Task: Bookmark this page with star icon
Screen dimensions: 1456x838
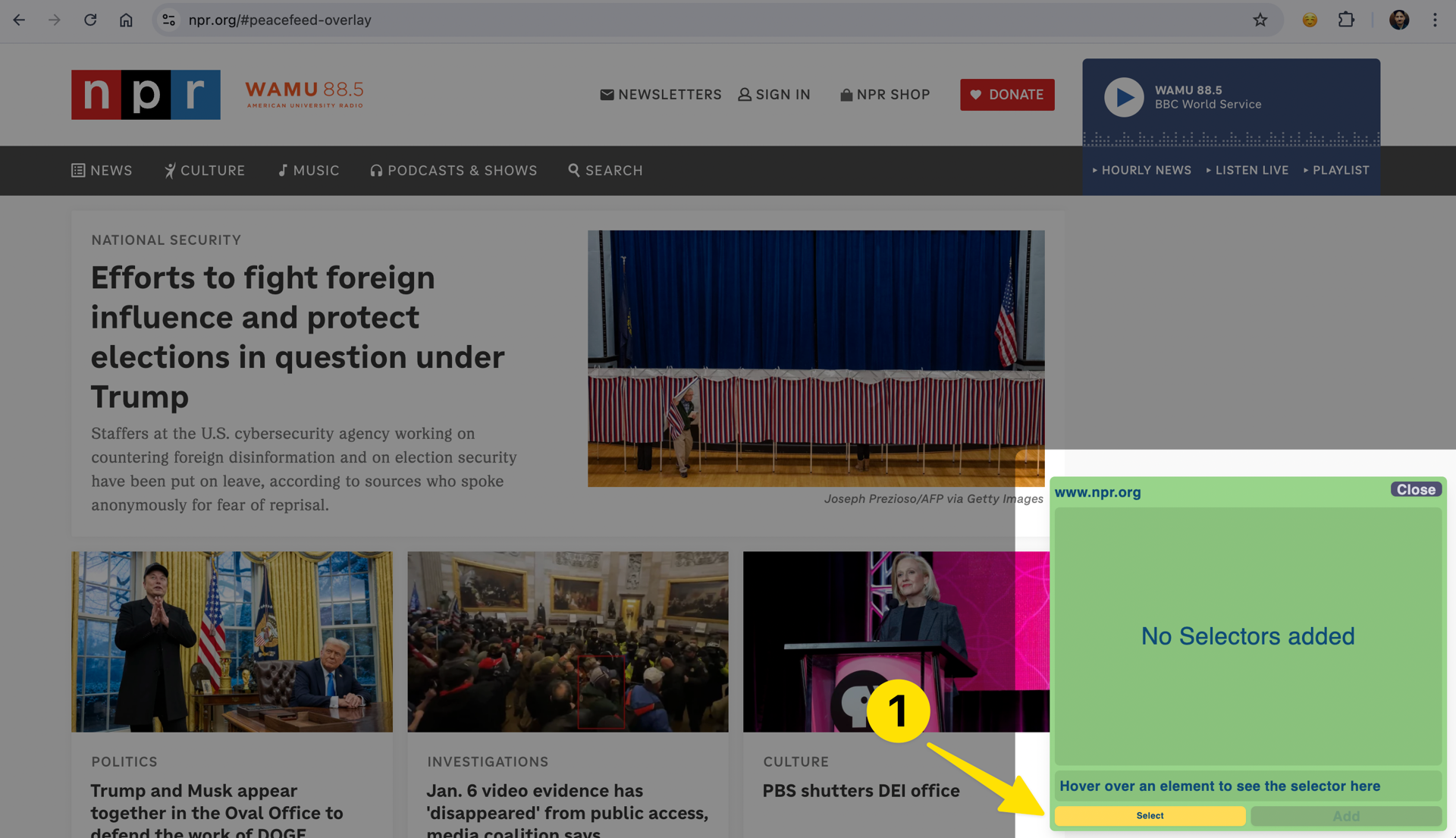Action: tap(1260, 20)
